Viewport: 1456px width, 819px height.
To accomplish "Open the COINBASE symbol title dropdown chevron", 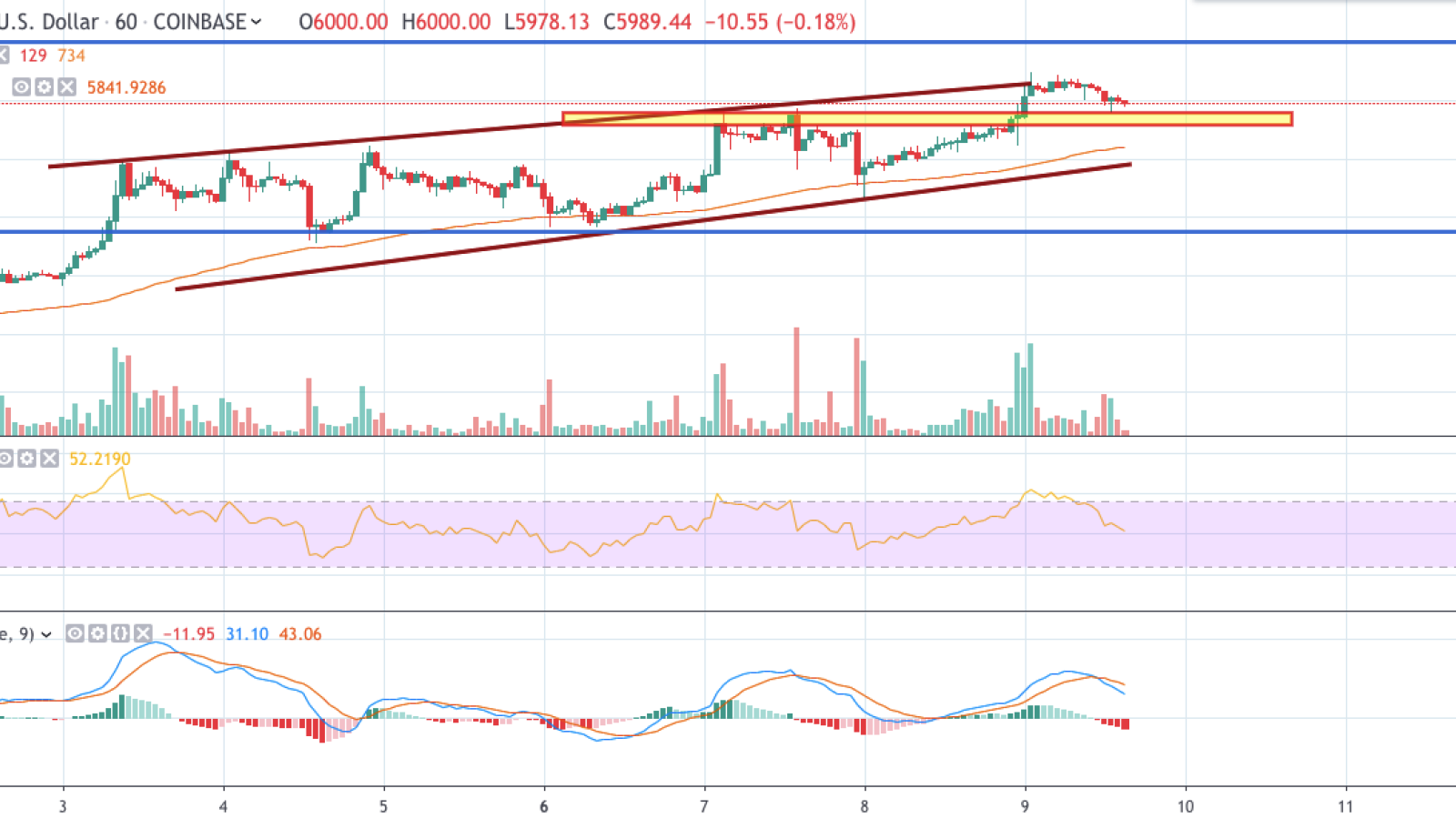I will pos(256,22).
